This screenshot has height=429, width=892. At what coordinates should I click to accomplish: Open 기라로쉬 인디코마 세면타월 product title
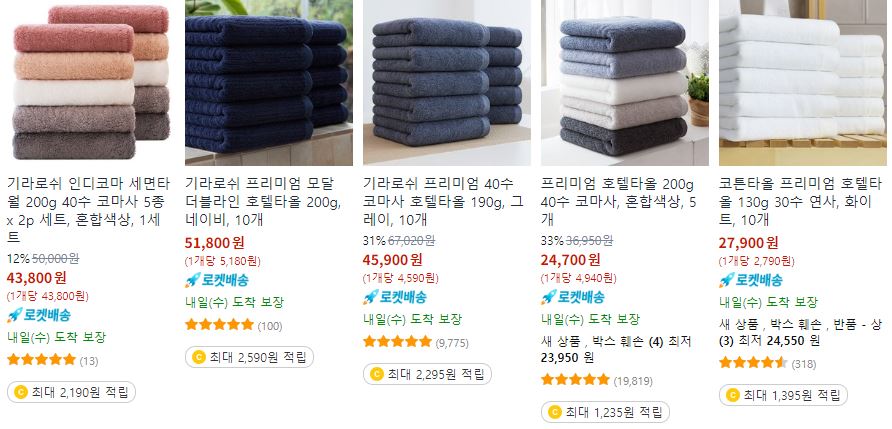click(x=88, y=211)
